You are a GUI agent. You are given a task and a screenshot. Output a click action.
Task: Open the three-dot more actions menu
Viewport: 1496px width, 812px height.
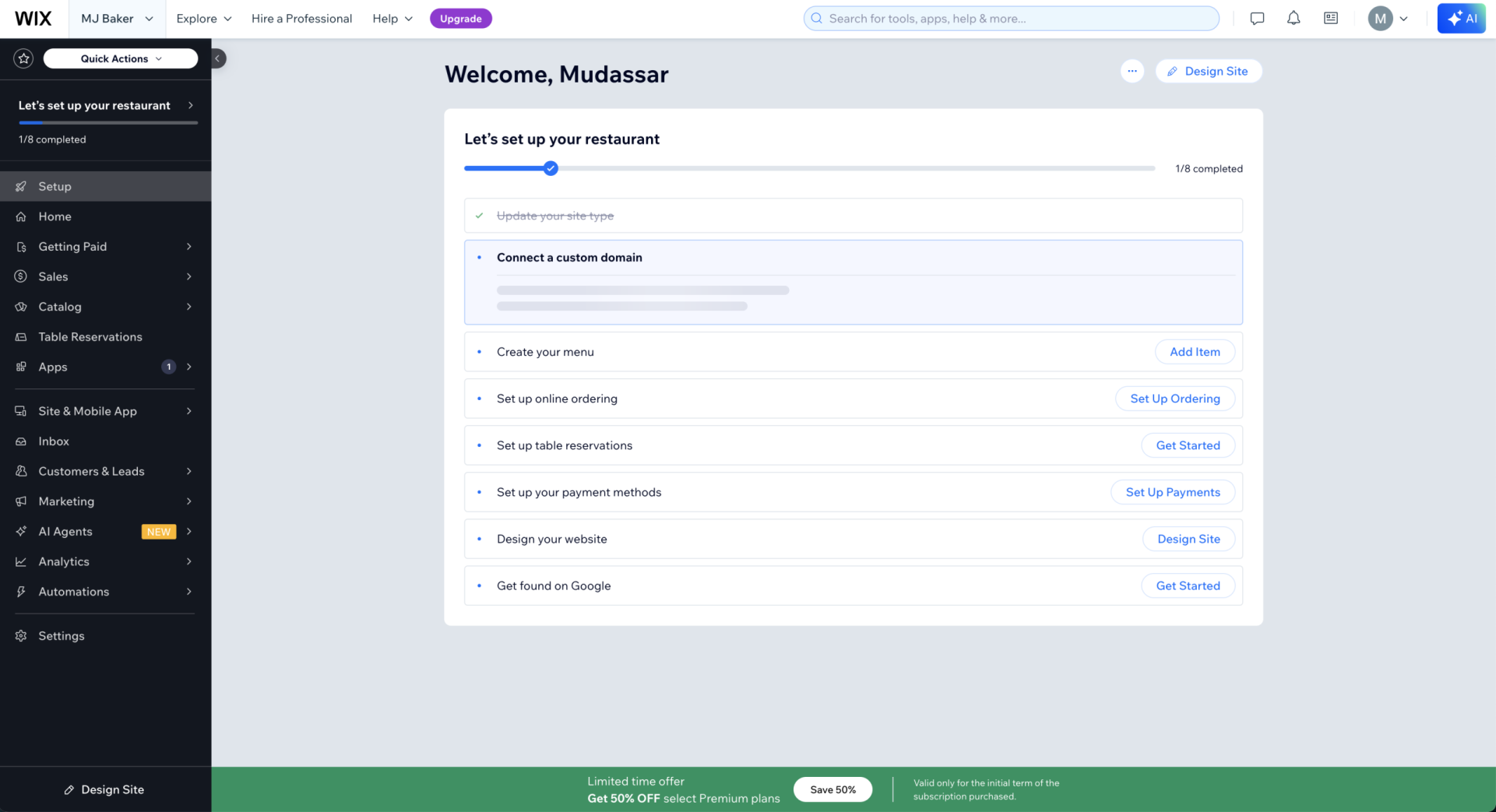pyautogui.click(x=1132, y=72)
